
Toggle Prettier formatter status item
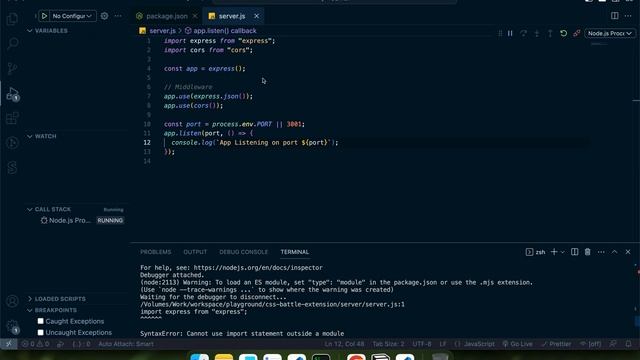click(x=556, y=344)
